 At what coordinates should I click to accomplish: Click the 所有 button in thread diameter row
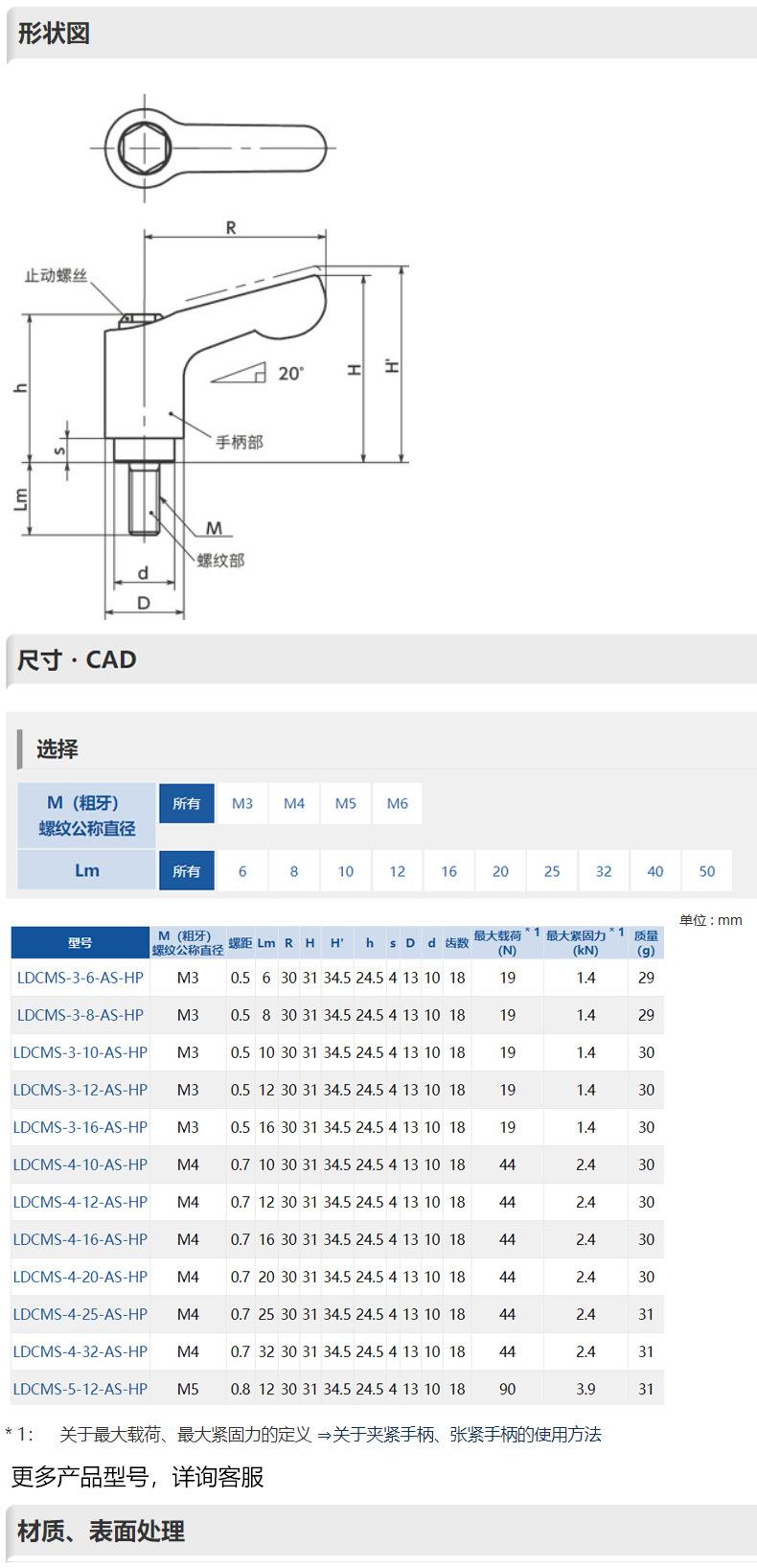[x=187, y=803]
